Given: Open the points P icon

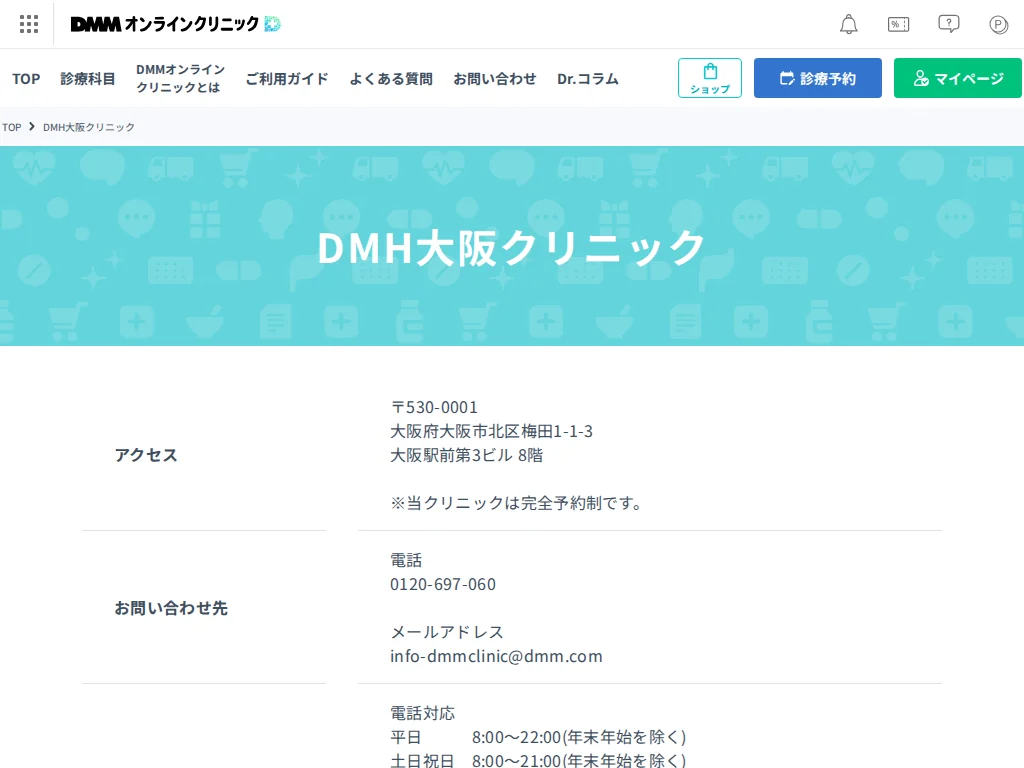Looking at the screenshot, I should [x=999, y=25].
